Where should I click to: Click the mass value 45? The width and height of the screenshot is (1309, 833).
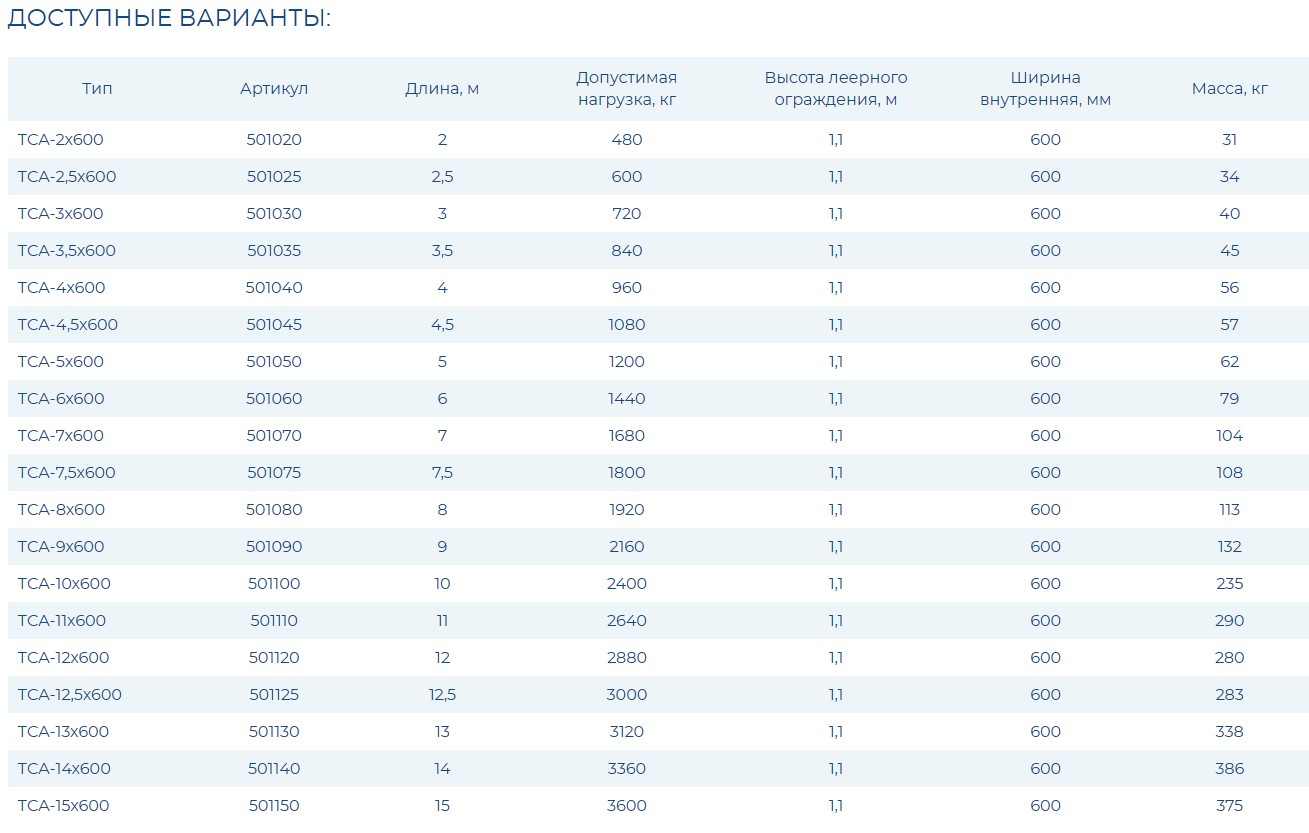(x=1230, y=251)
